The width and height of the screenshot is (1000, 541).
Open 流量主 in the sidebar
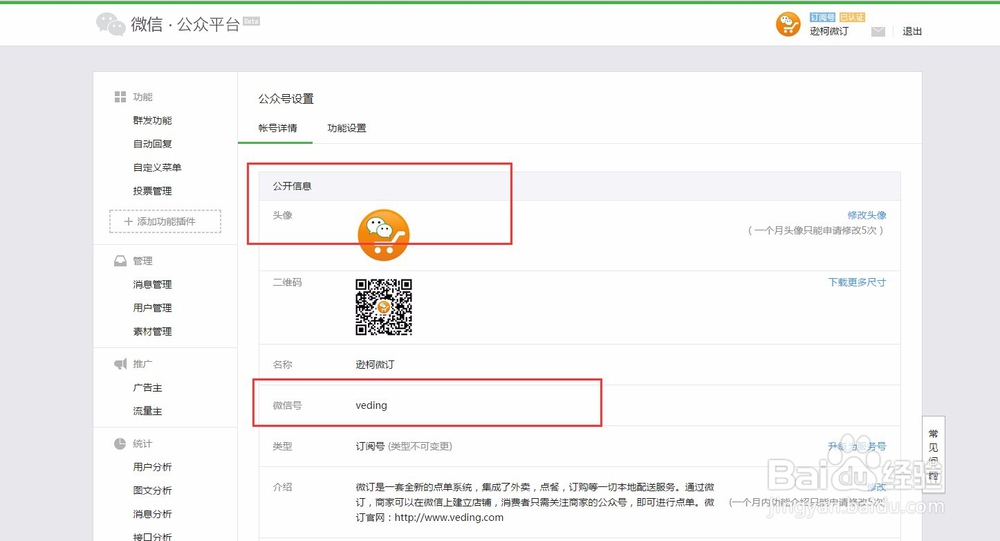[x=147, y=411]
